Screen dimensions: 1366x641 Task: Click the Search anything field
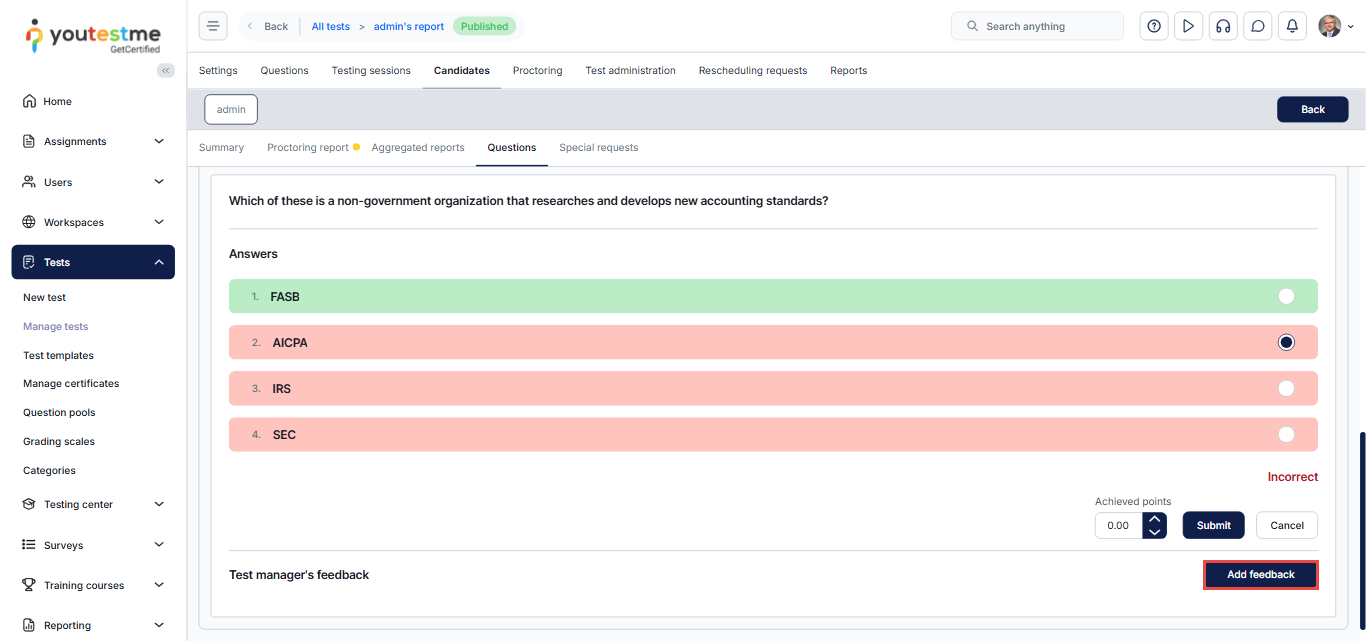(1037, 26)
